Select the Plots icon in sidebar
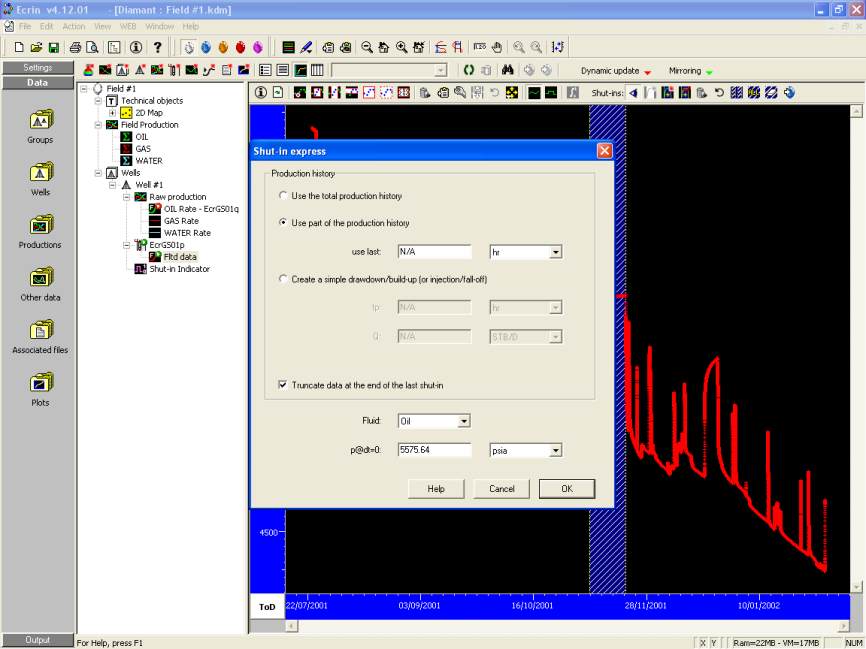866x649 pixels. [x=40, y=383]
